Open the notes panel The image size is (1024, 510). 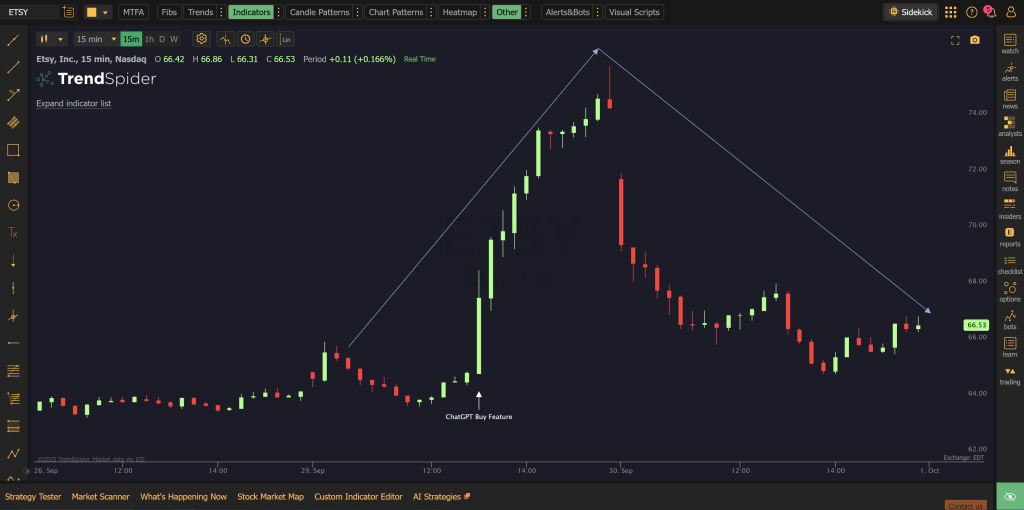point(1010,182)
